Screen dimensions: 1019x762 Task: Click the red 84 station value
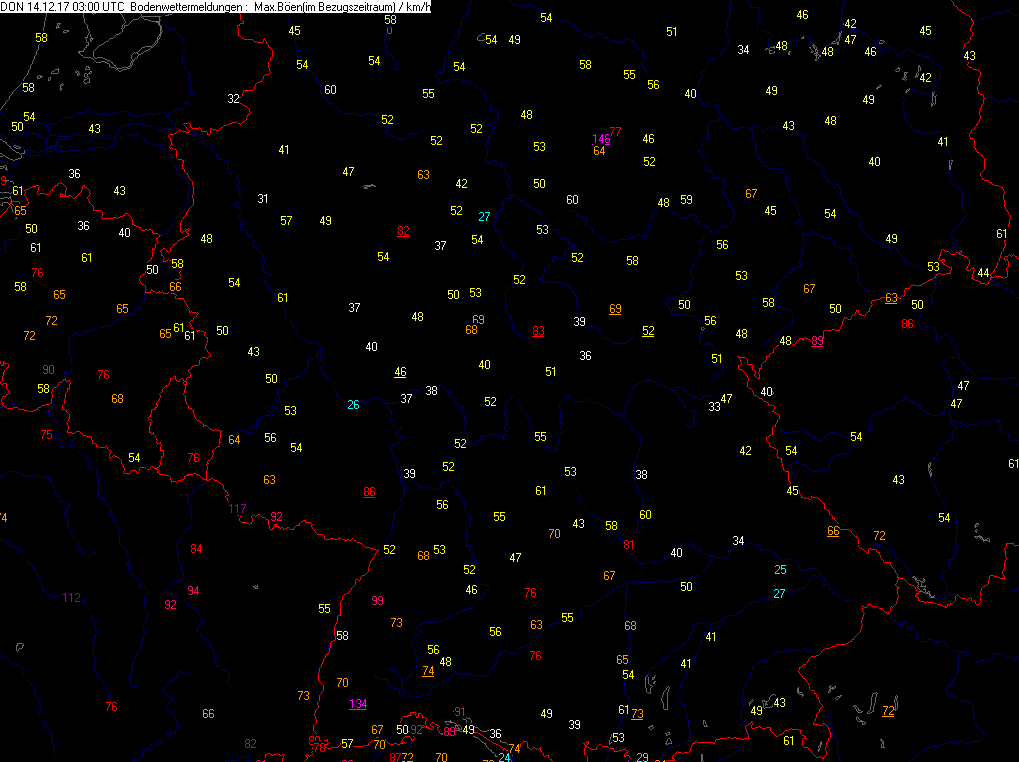click(196, 549)
